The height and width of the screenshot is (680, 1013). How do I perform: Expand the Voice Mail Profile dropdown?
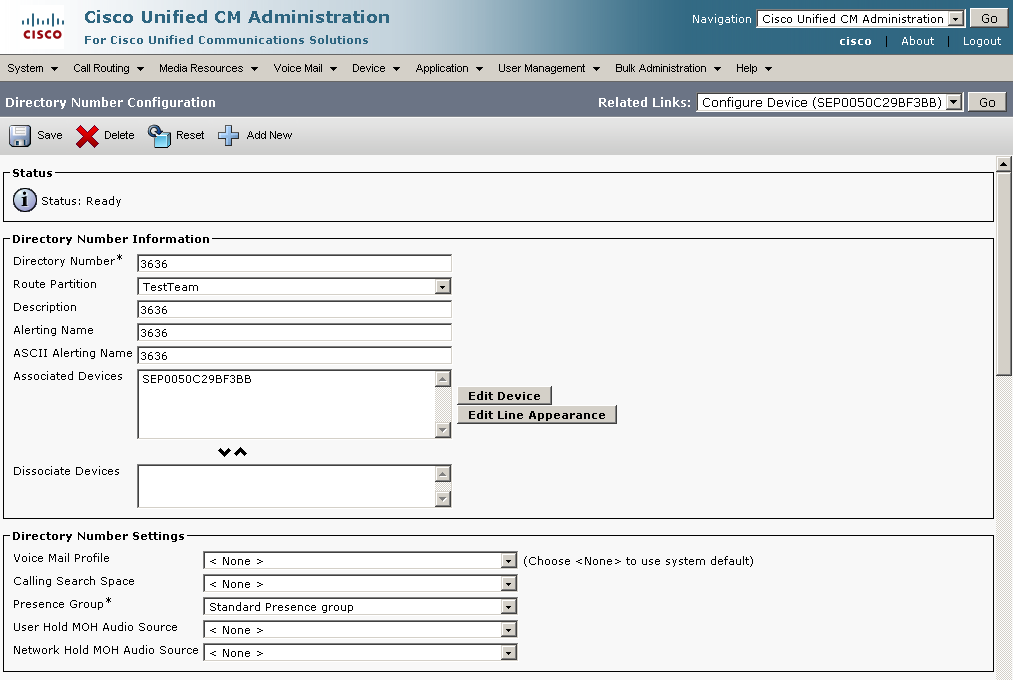[509, 561]
